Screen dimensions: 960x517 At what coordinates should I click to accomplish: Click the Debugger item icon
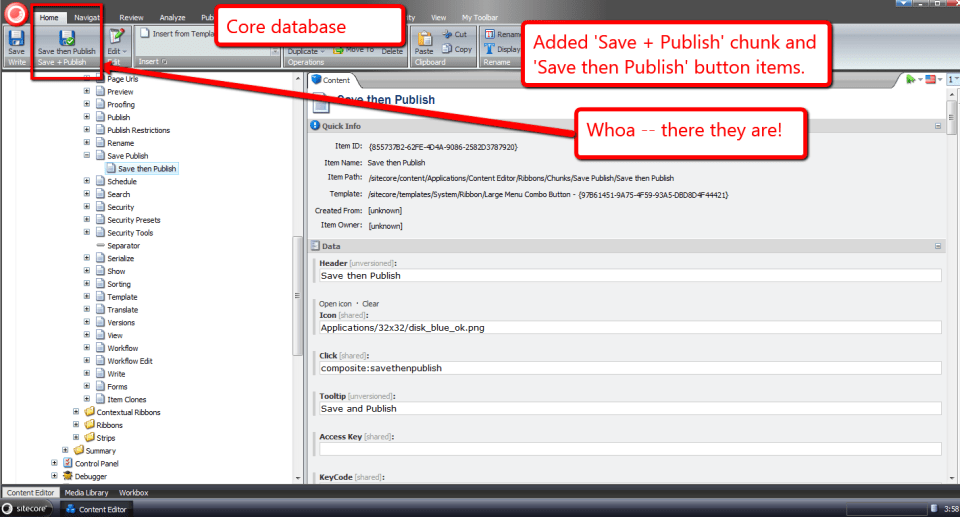point(68,476)
